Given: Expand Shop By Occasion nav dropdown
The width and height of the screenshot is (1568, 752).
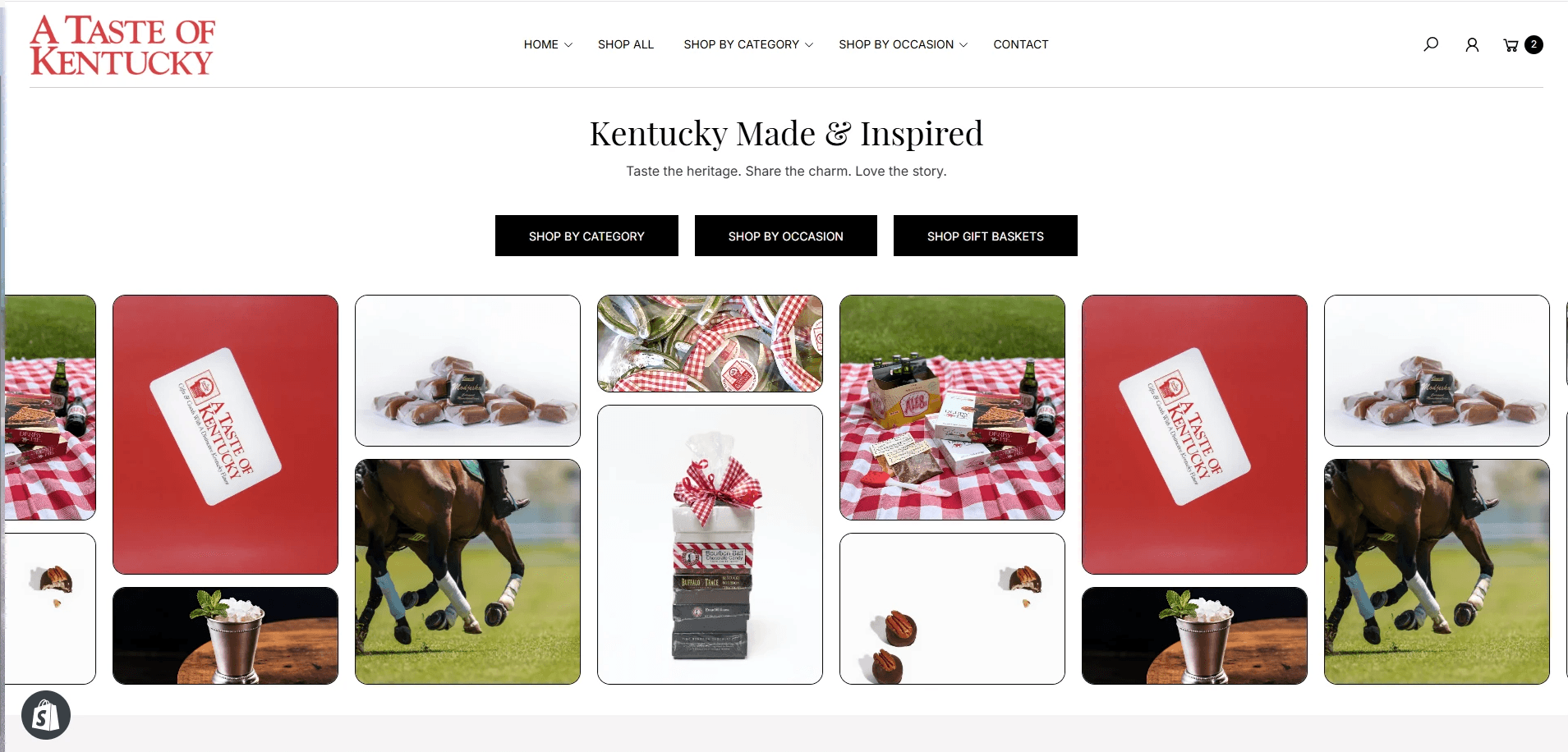Looking at the screenshot, I should [903, 44].
